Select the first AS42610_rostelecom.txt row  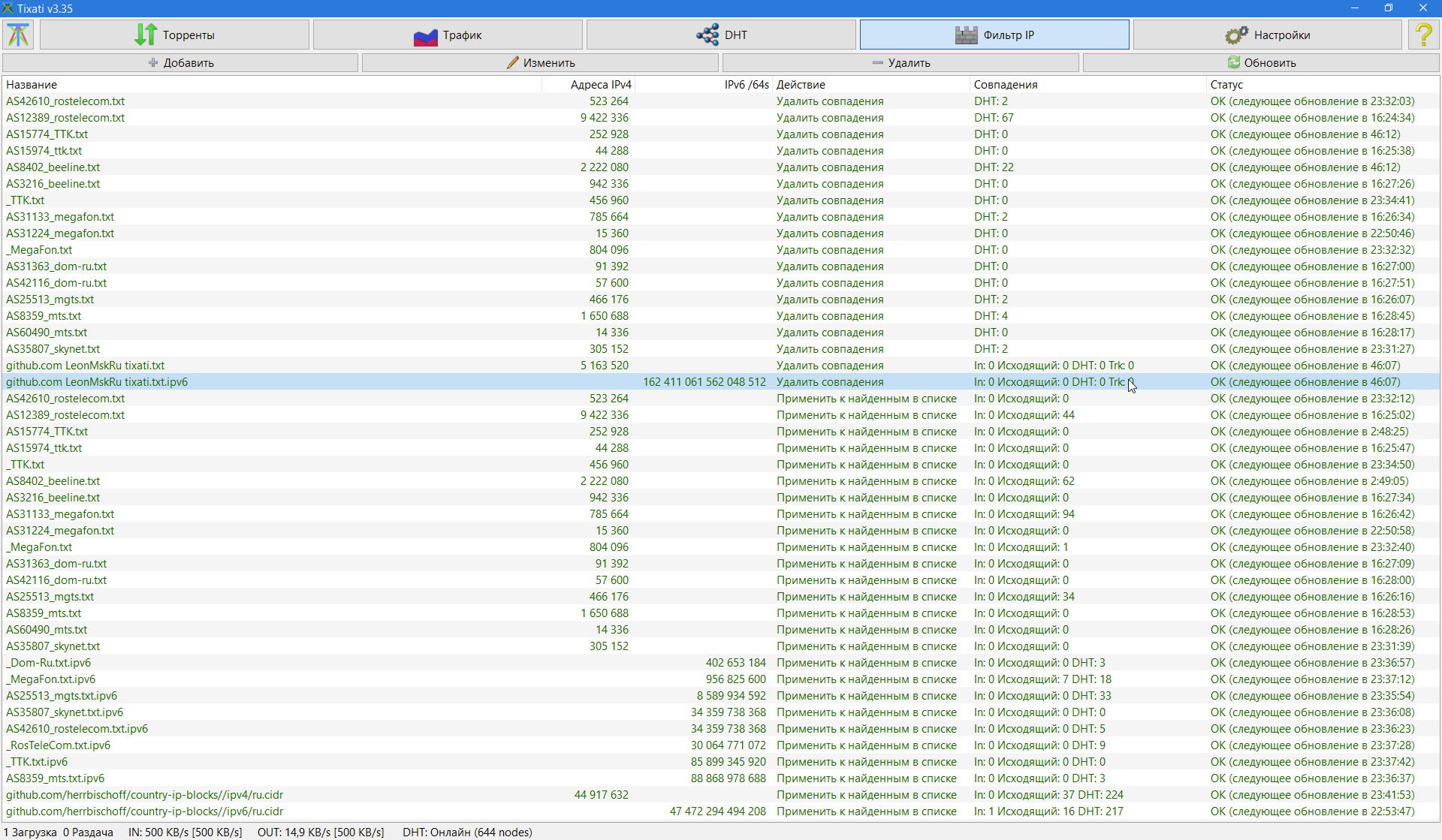721,101
